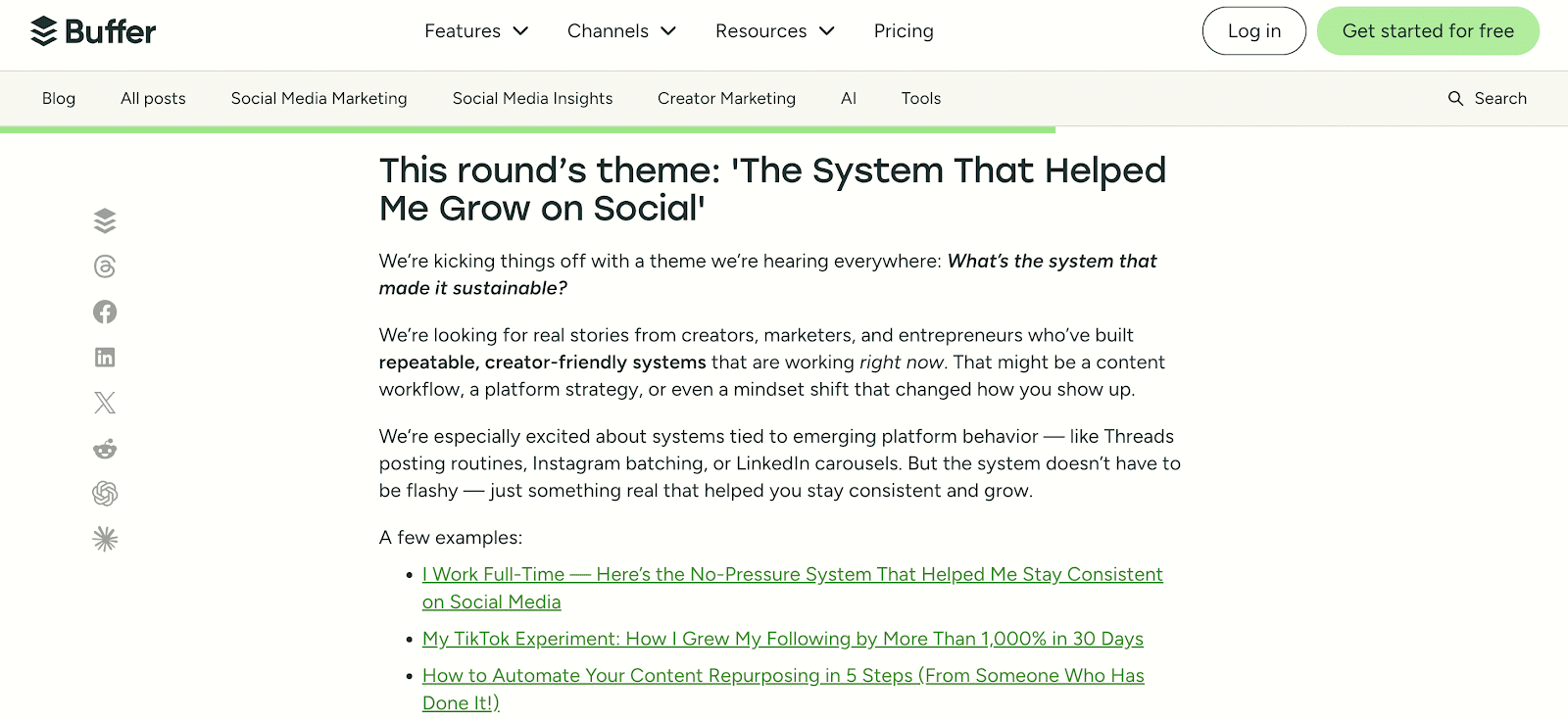Share article on Reddit
Screen dimensions: 1568x722
point(105,448)
